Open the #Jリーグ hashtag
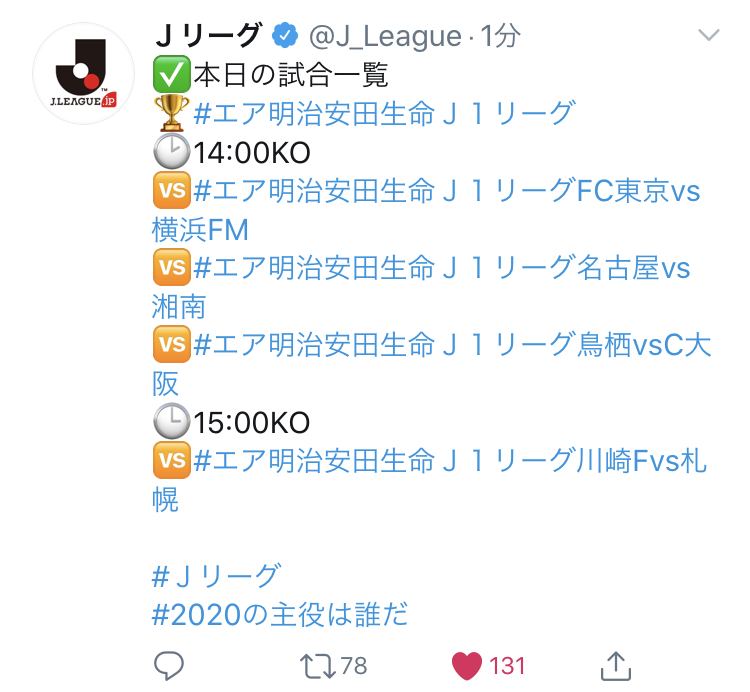Screen dimensions: 750x692 (216, 576)
